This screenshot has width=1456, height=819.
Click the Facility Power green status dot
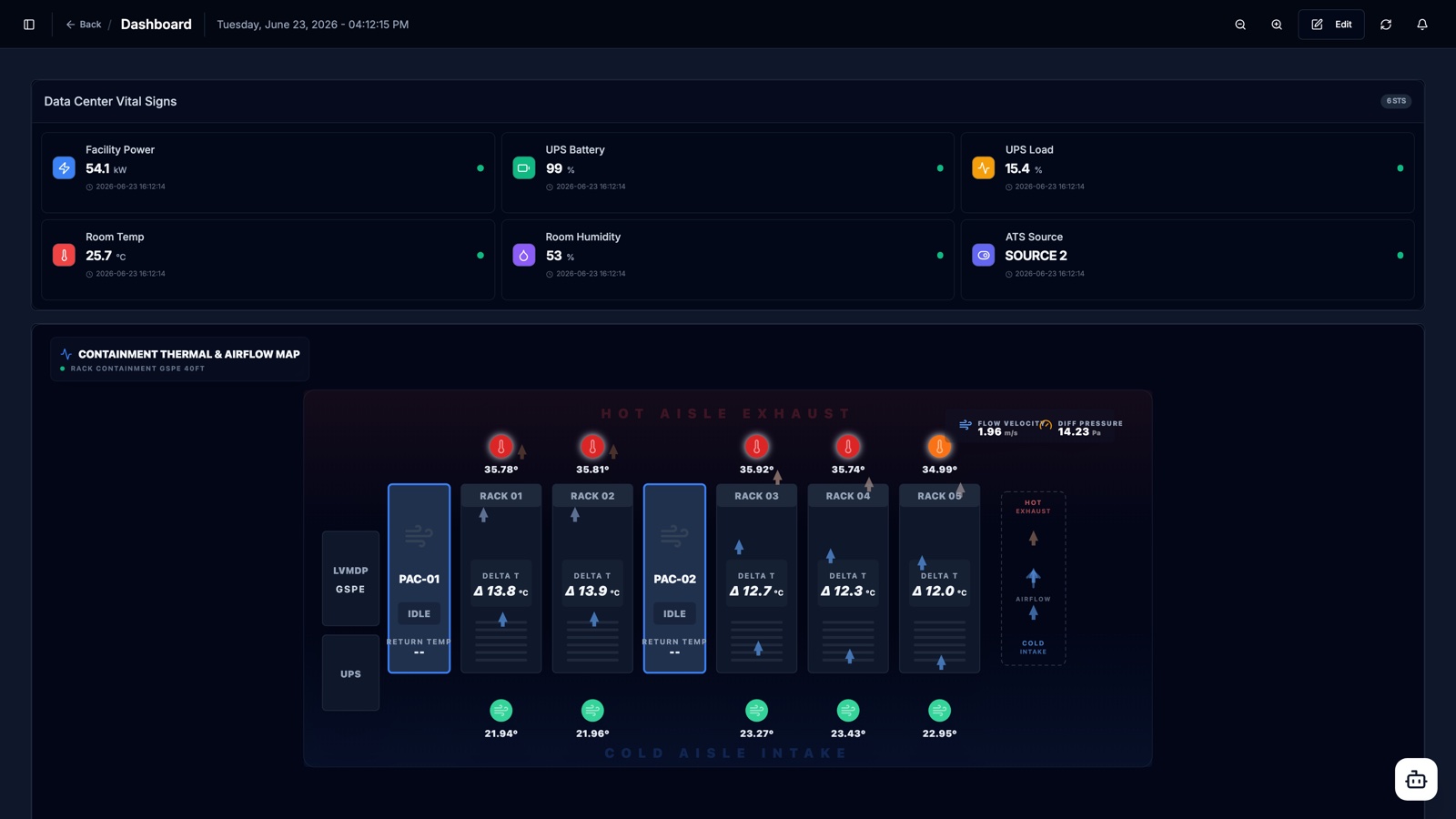pos(480,168)
